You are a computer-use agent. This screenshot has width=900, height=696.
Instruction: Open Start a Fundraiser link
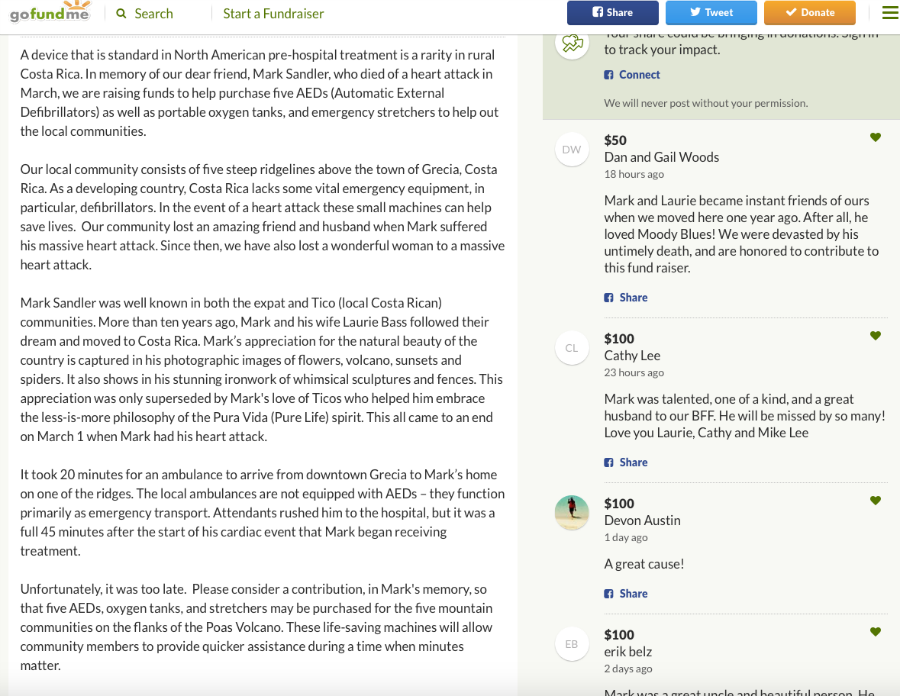tap(273, 13)
